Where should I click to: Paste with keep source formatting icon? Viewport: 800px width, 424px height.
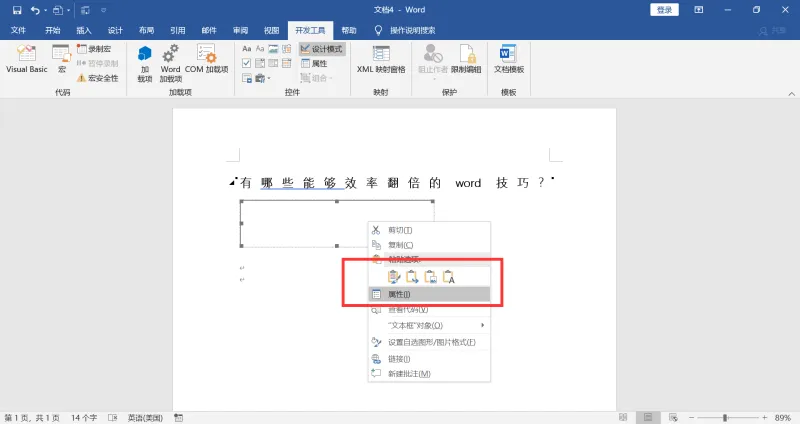pyautogui.click(x=394, y=277)
